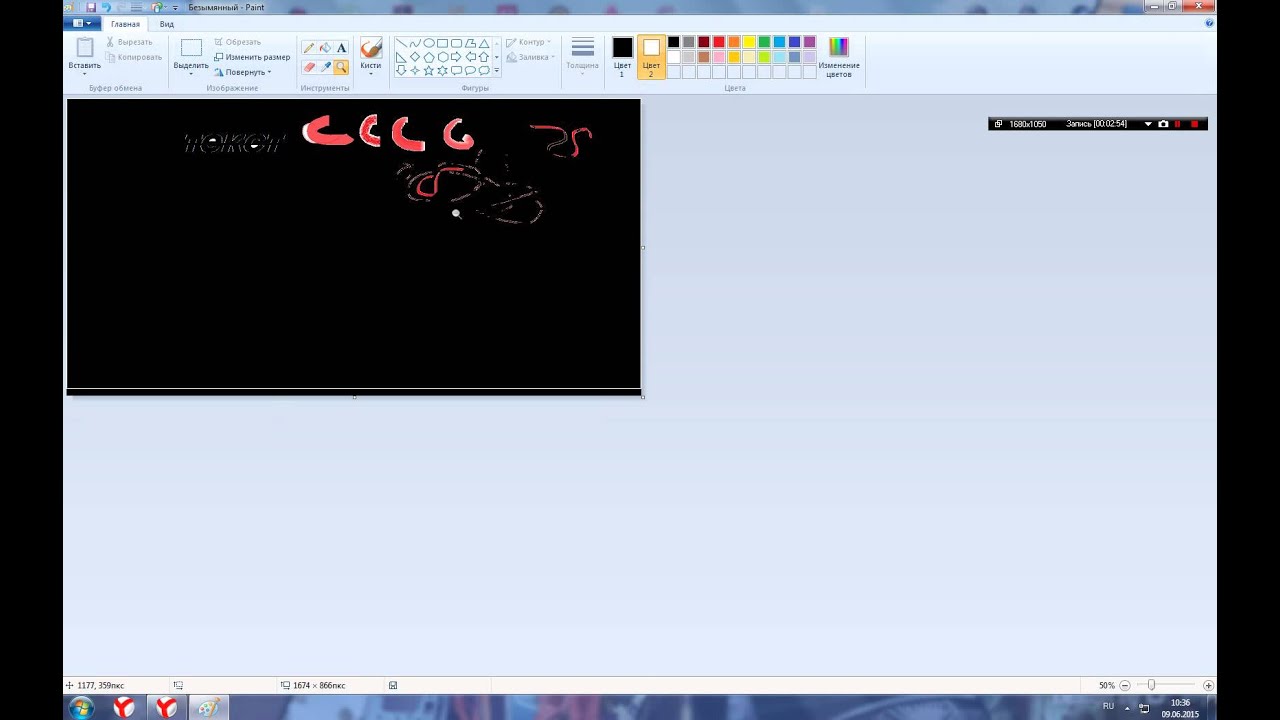
Task: Open the Заливка fill dropdown
Action: click(x=530, y=57)
